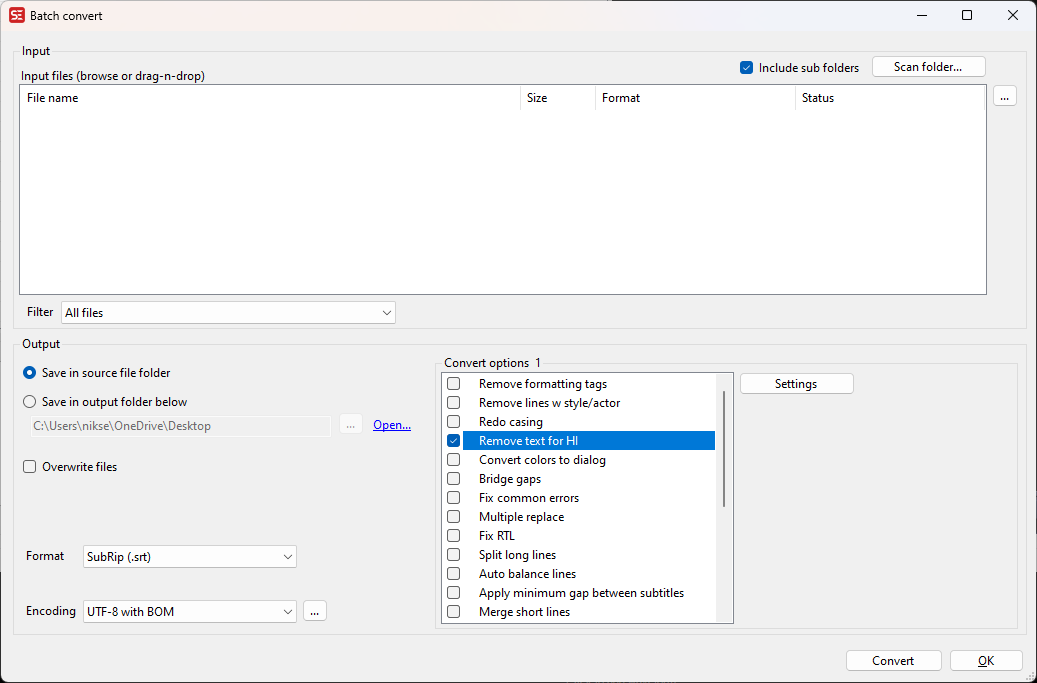Open the output folder via the "Open..." link

392,424
